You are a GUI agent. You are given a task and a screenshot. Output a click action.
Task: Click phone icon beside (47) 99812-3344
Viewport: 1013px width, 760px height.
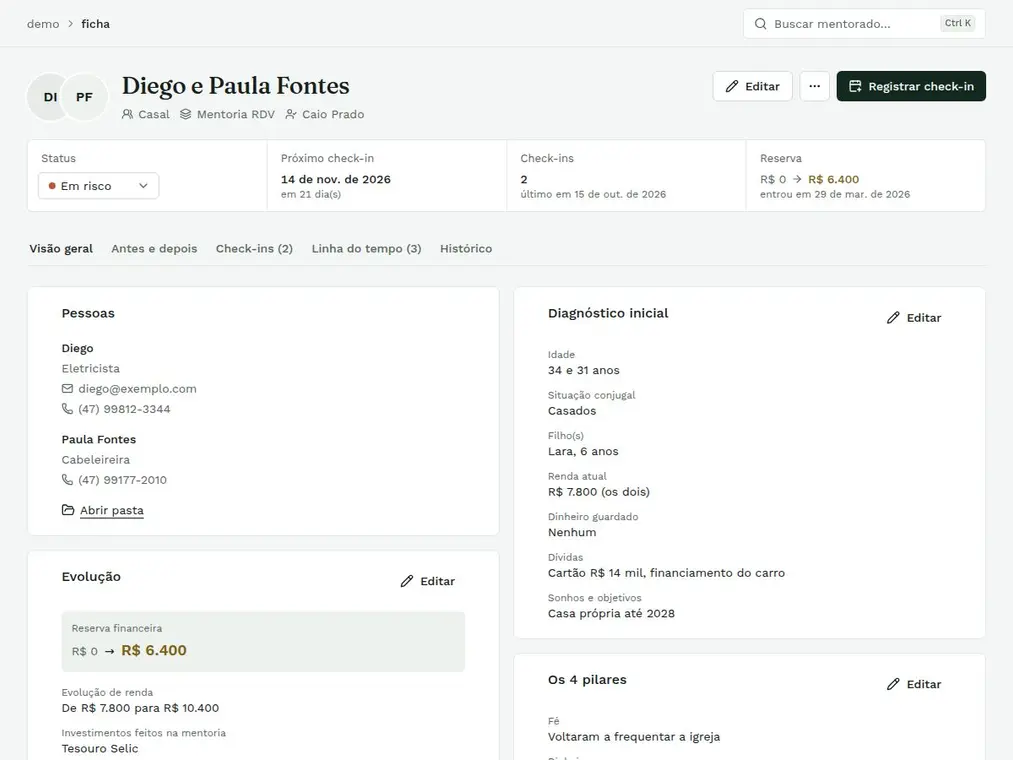point(67,409)
